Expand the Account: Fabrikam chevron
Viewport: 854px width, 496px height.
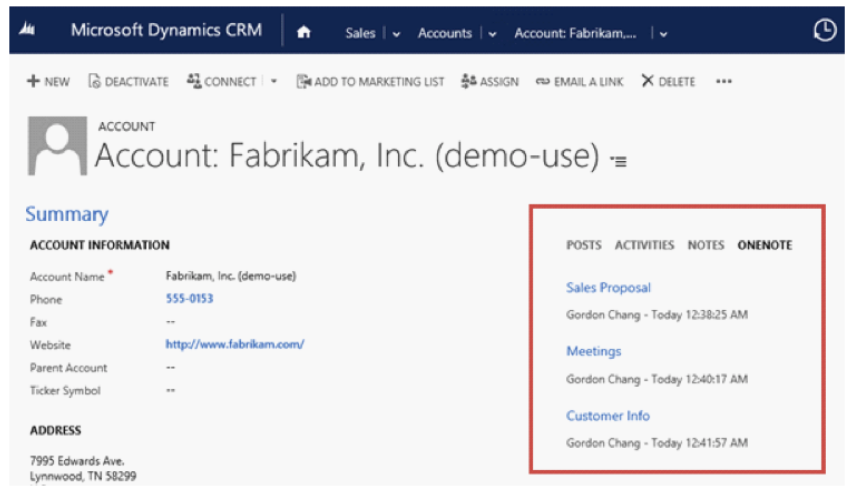pos(663,34)
